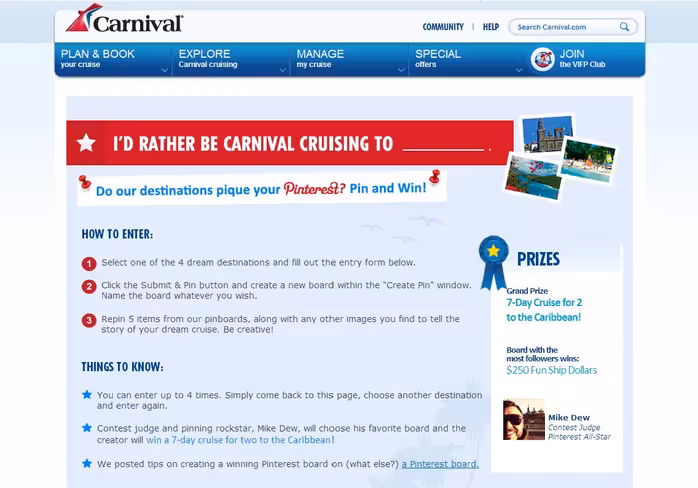Image resolution: width=698 pixels, height=488 pixels.
Task: Click the 'HOW TO ENTER:' heading
Action: pyautogui.click(x=117, y=234)
